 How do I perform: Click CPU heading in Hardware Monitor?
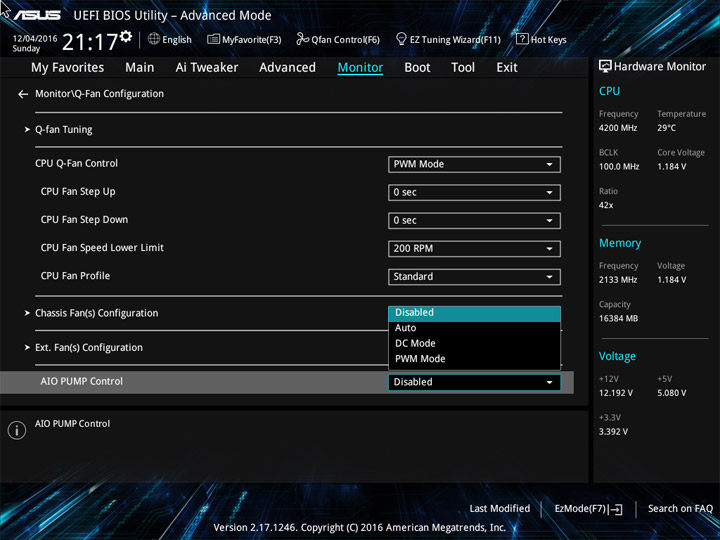609,91
